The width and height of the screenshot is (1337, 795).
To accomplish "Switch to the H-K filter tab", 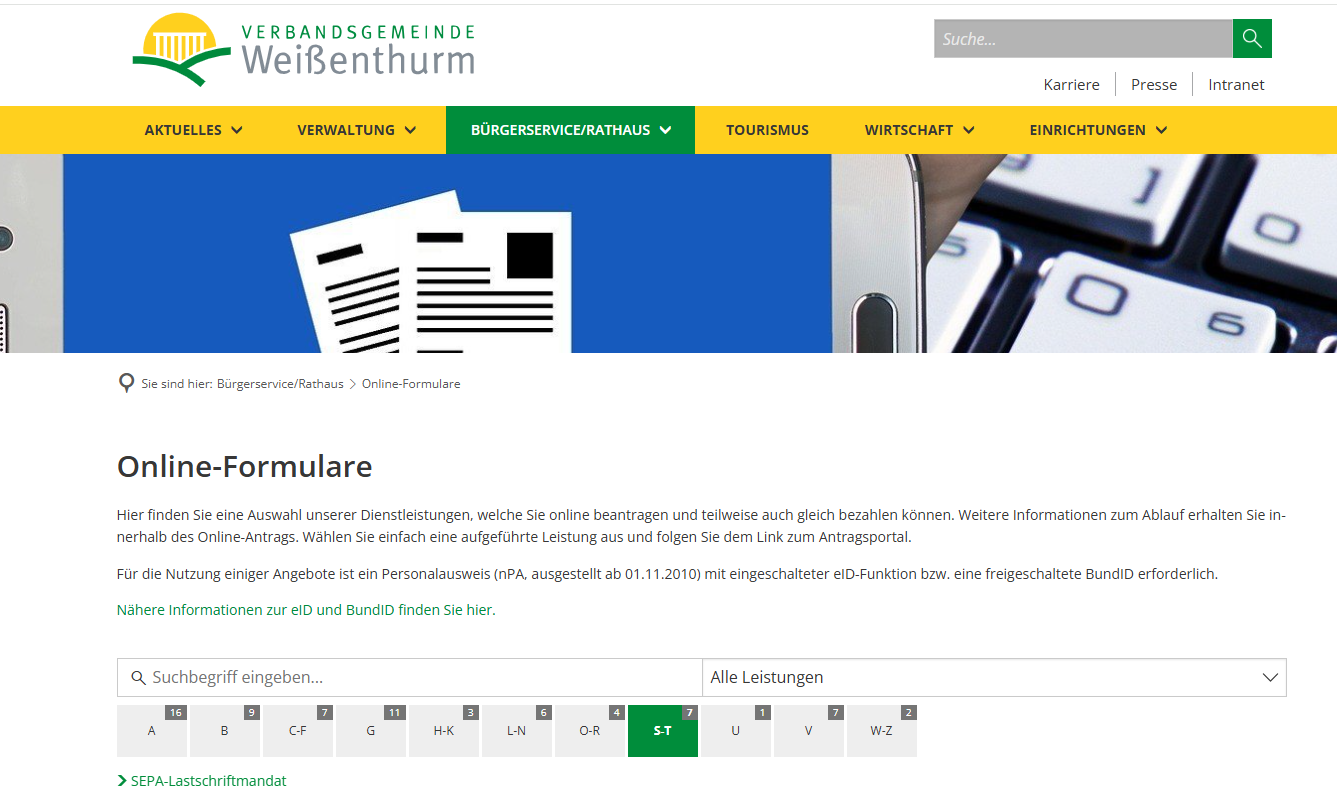I will tap(444, 730).
